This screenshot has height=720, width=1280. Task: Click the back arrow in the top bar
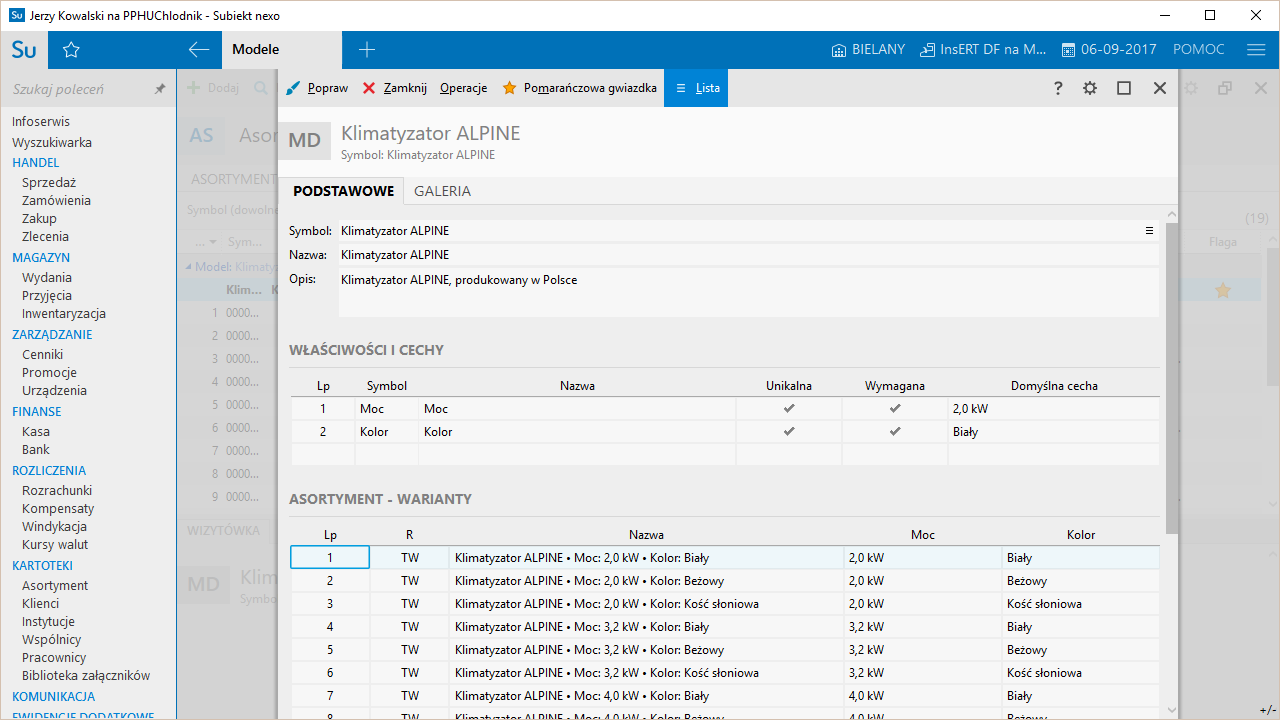pyautogui.click(x=199, y=50)
